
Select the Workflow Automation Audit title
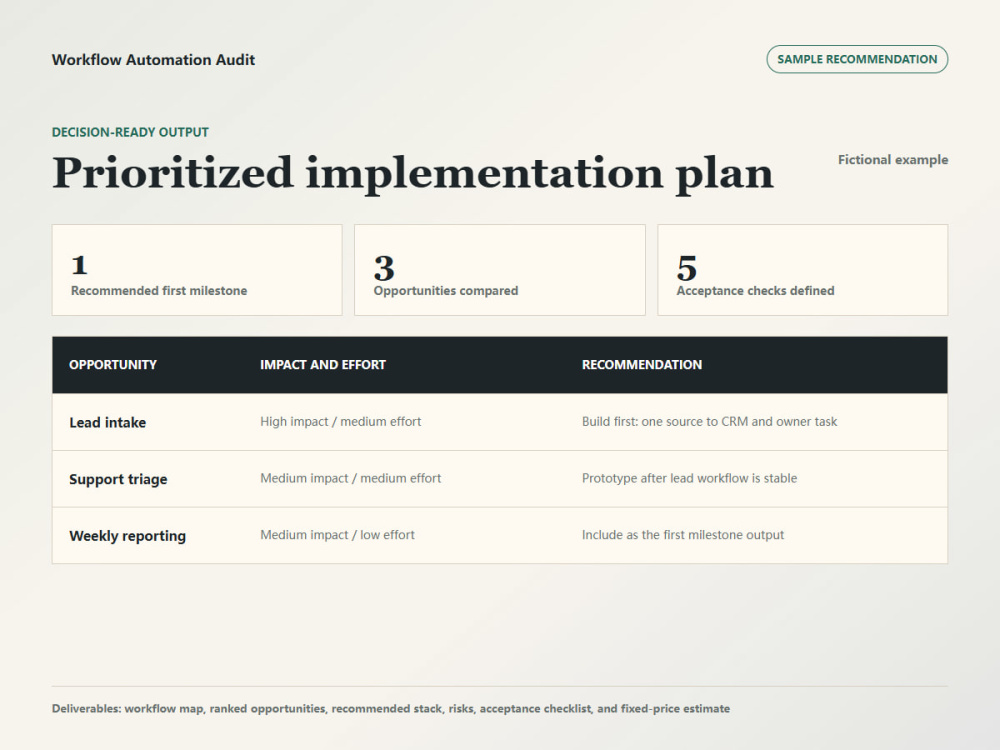click(153, 60)
